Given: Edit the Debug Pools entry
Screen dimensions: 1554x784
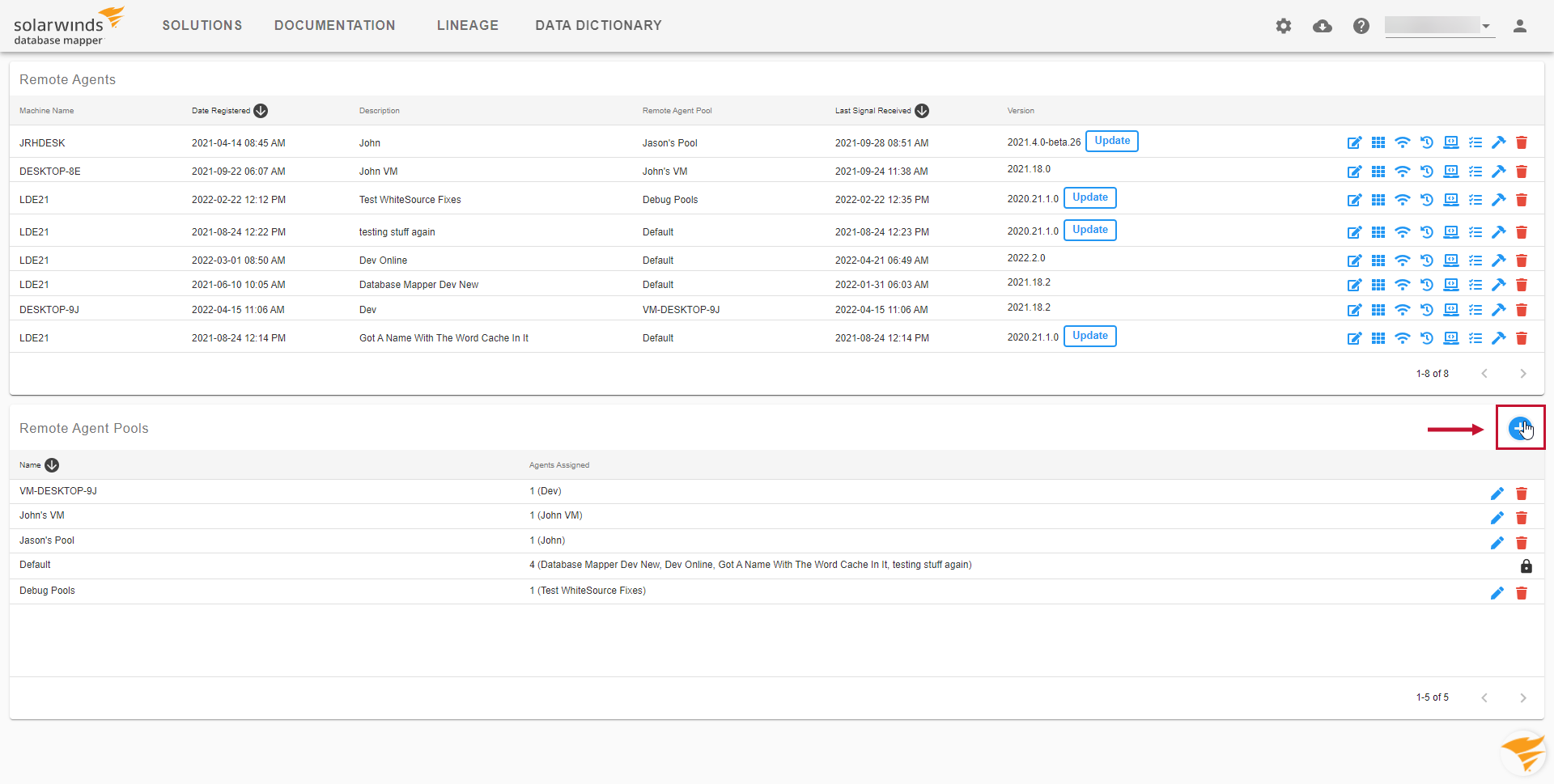Looking at the screenshot, I should click(1497, 593).
